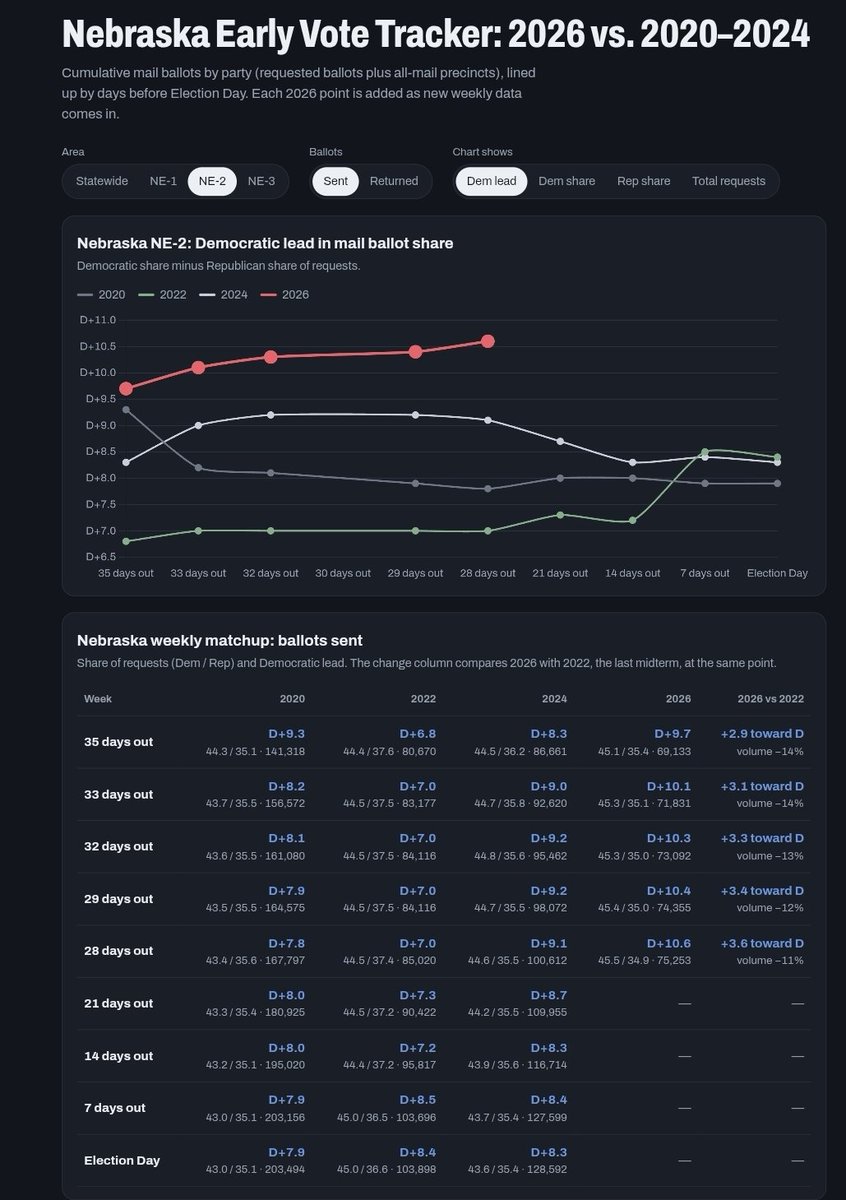Select the '14 days out' table row label
Image resolution: width=846 pixels, height=1200 pixels.
point(118,1056)
